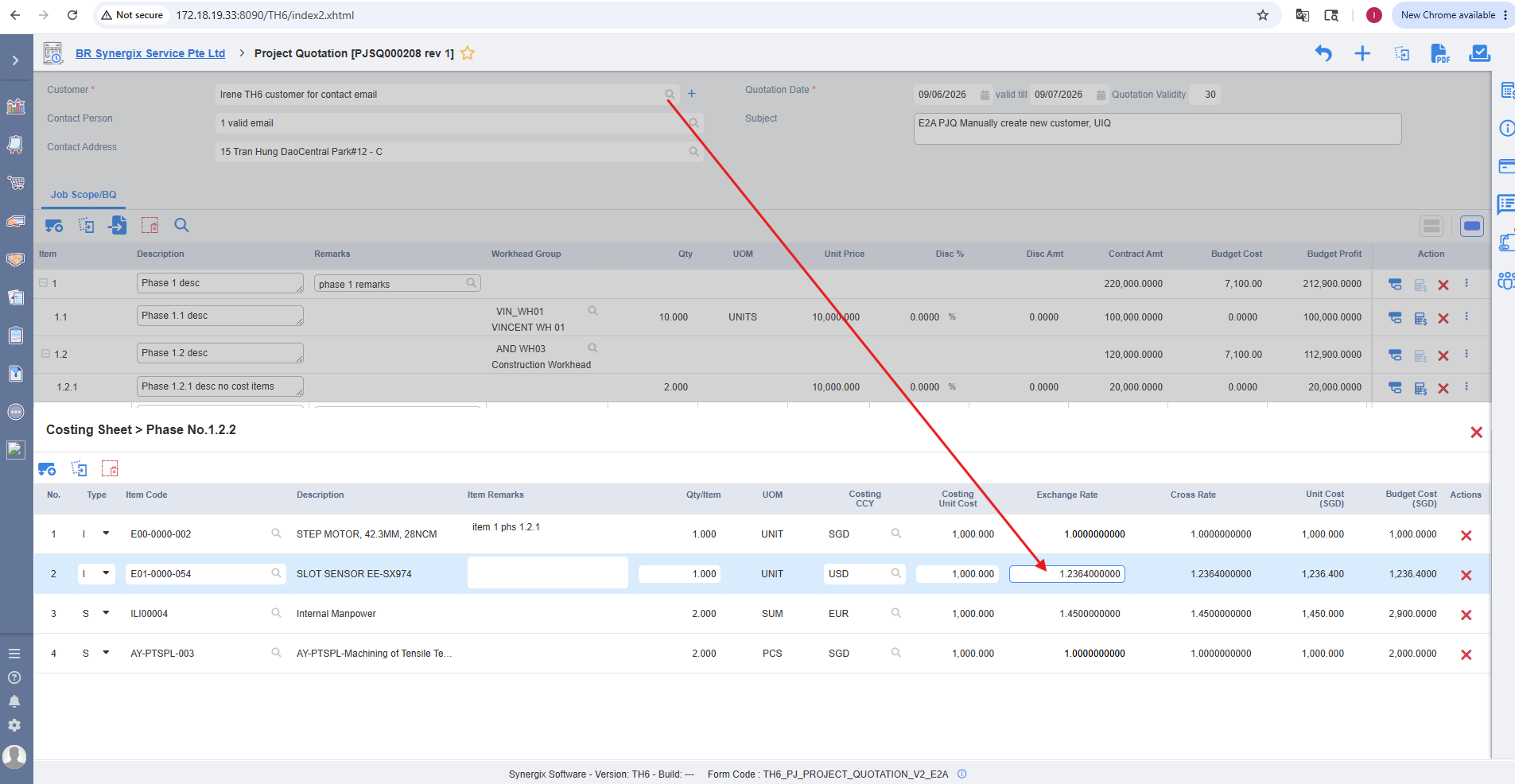This screenshot has width=1515, height=784.
Task: Open Type dropdown for STEP MOTOR row
Action: [106, 534]
